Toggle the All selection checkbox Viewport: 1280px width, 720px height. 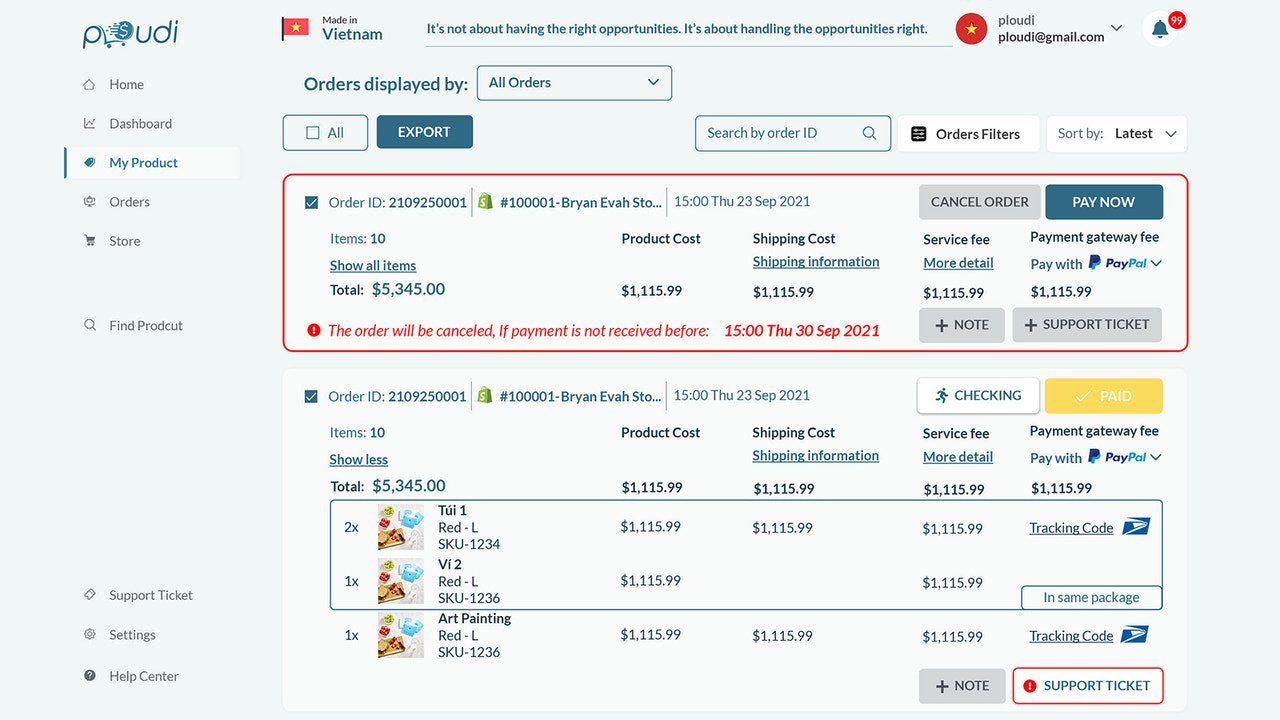(x=311, y=132)
